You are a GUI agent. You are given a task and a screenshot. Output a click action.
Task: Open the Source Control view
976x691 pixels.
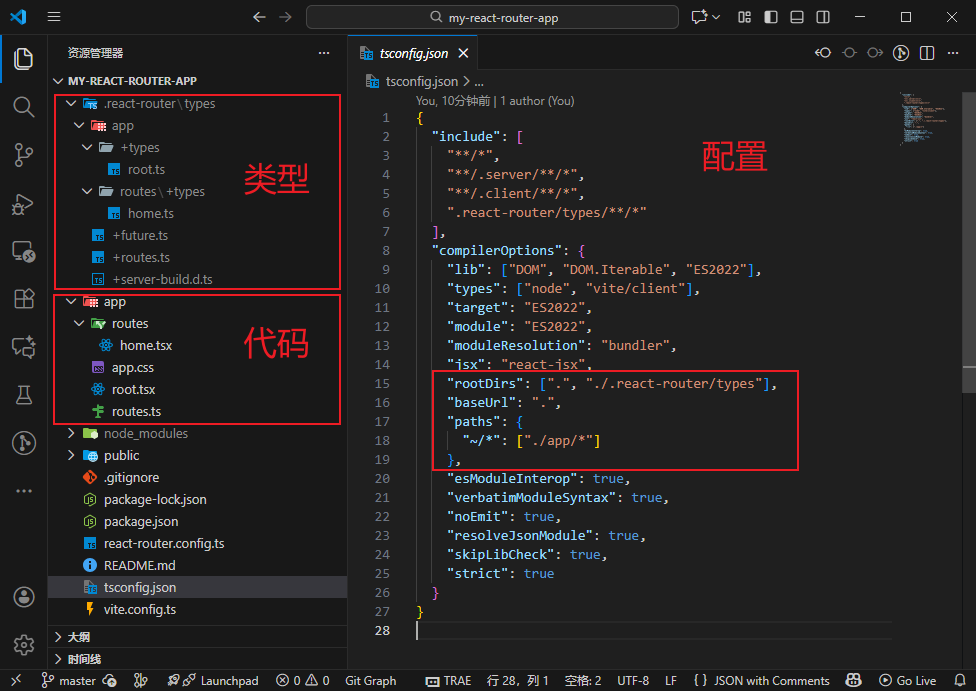pyautogui.click(x=24, y=154)
